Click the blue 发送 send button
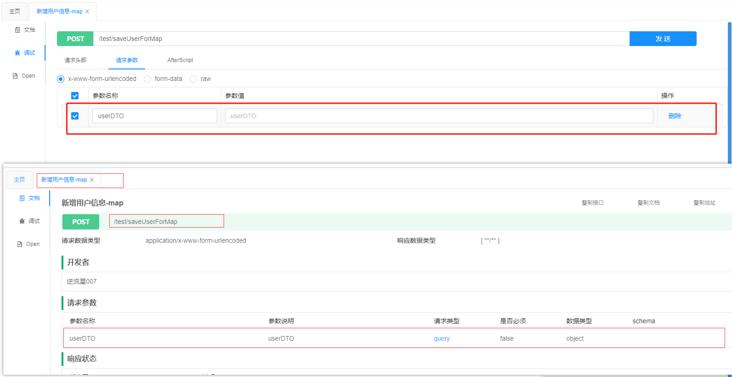The image size is (732, 377). [663, 39]
